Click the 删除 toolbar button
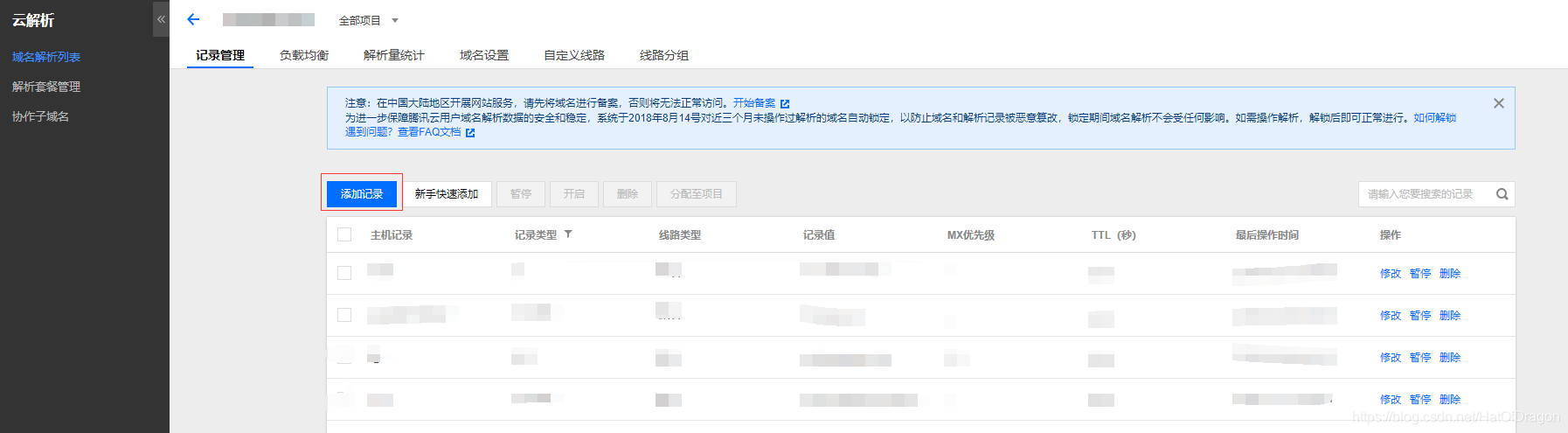Image resolution: width=1568 pixels, height=433 pixels. 628,193
